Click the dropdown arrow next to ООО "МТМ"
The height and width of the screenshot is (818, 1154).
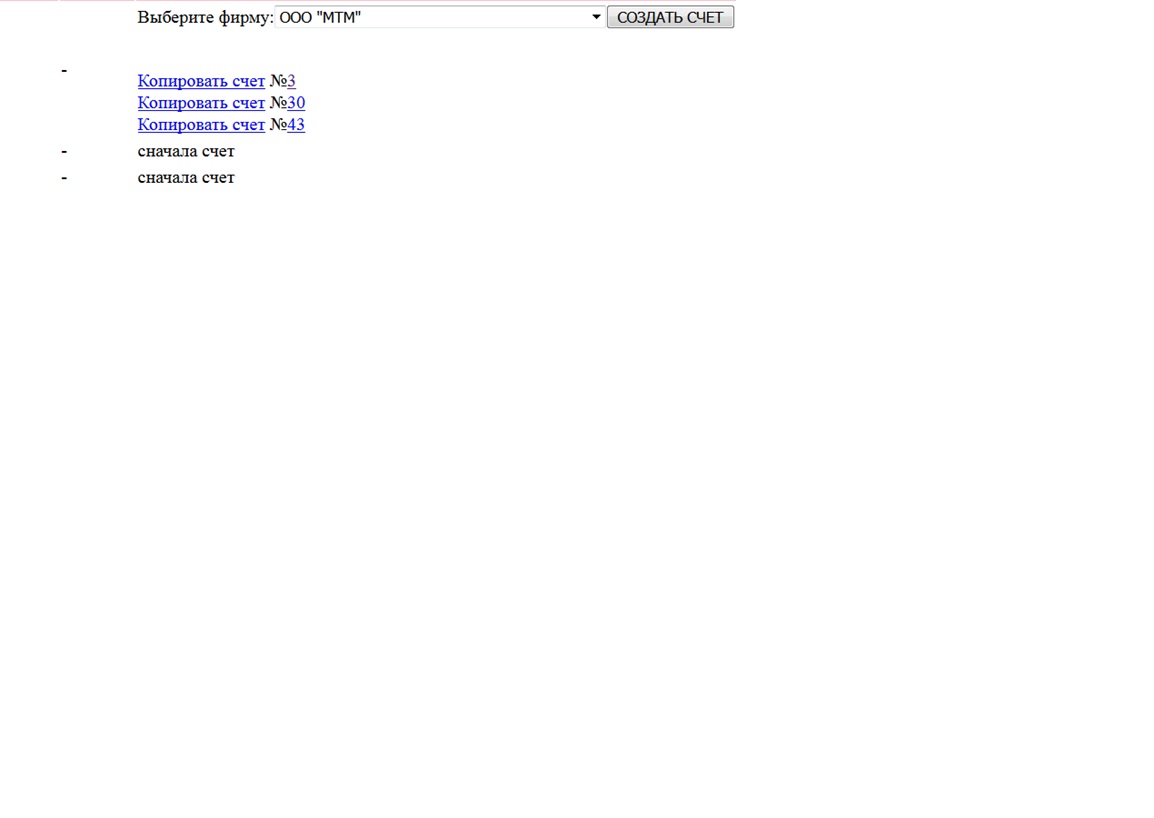pyautogui.click(x=596, y=17)
